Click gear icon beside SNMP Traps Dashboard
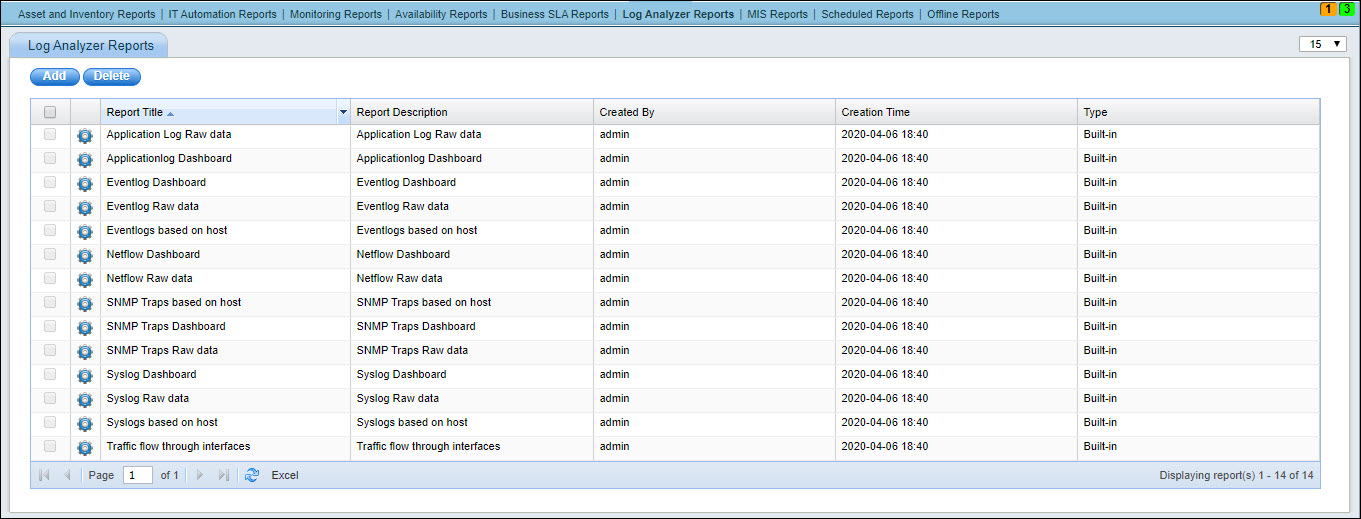The image size is (1361, 519). (85, 327)
